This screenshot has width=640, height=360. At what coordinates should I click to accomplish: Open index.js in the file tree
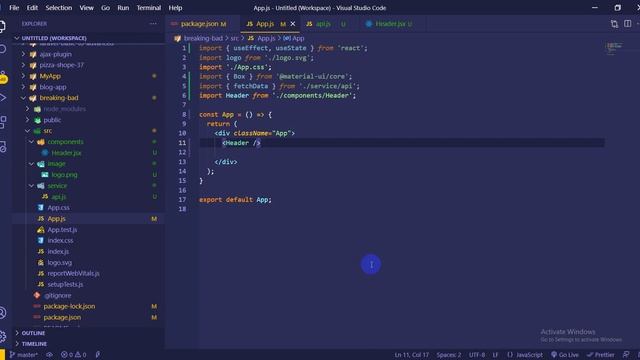(58, 251)
